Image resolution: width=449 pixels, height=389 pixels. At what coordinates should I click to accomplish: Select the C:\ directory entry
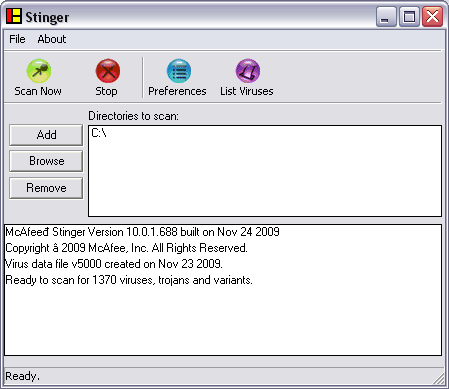[99, 133]
